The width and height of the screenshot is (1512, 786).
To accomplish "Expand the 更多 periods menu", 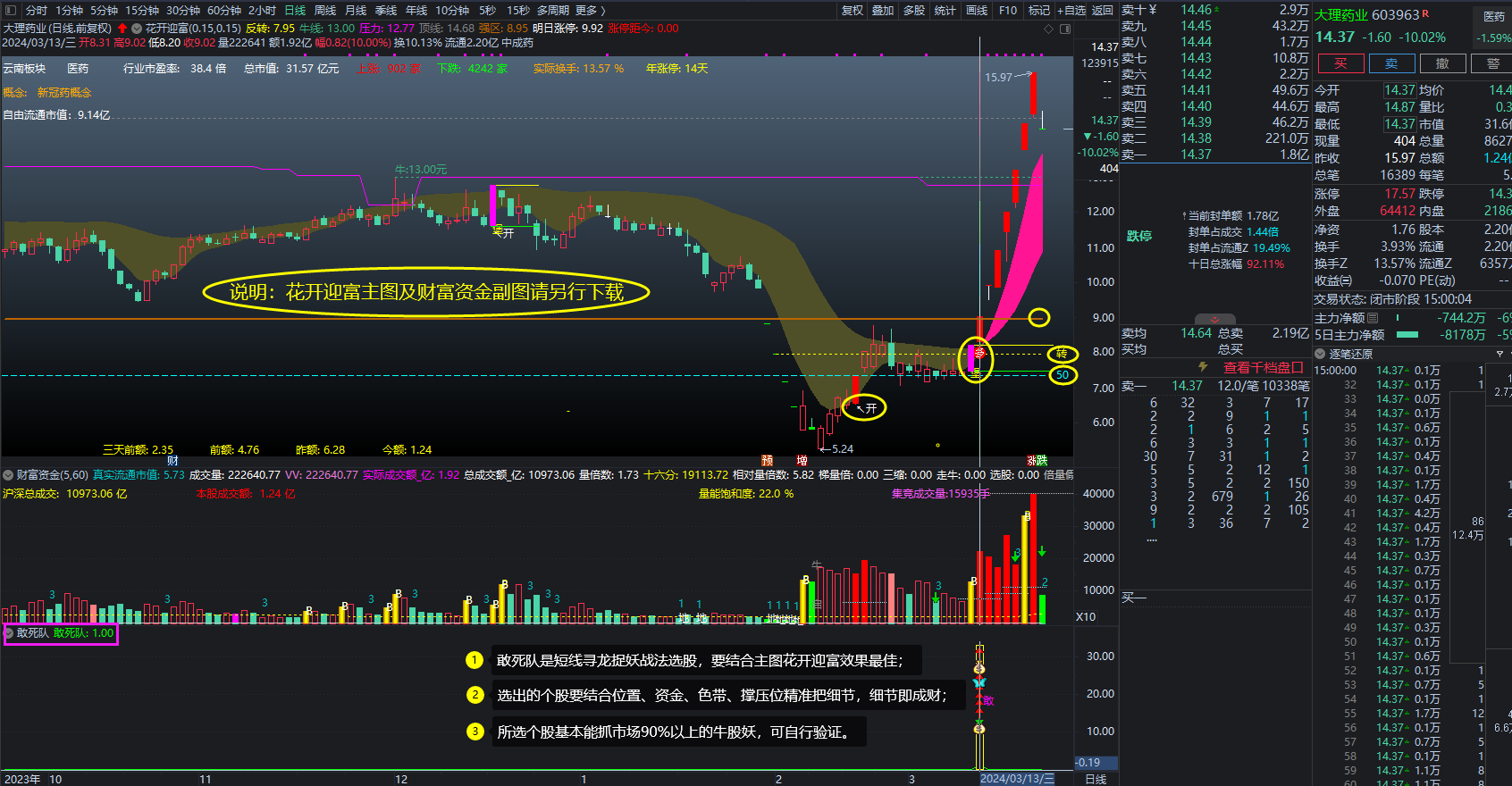I will (590, 10).
